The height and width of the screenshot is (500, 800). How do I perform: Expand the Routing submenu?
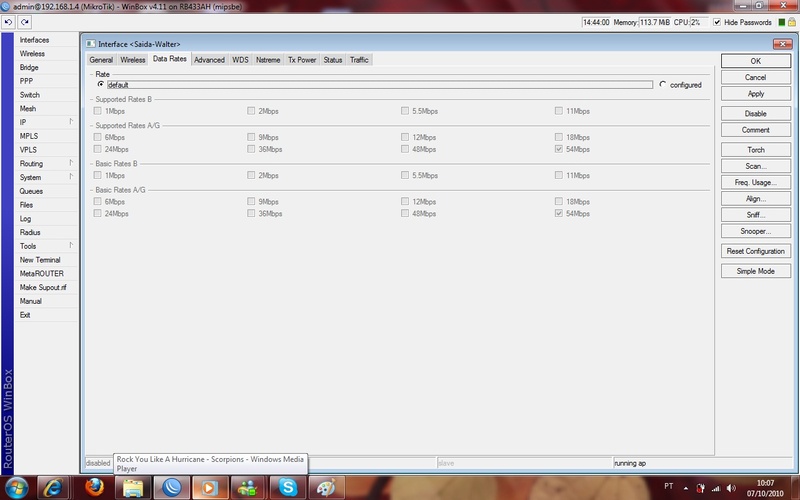pos(71,163)
